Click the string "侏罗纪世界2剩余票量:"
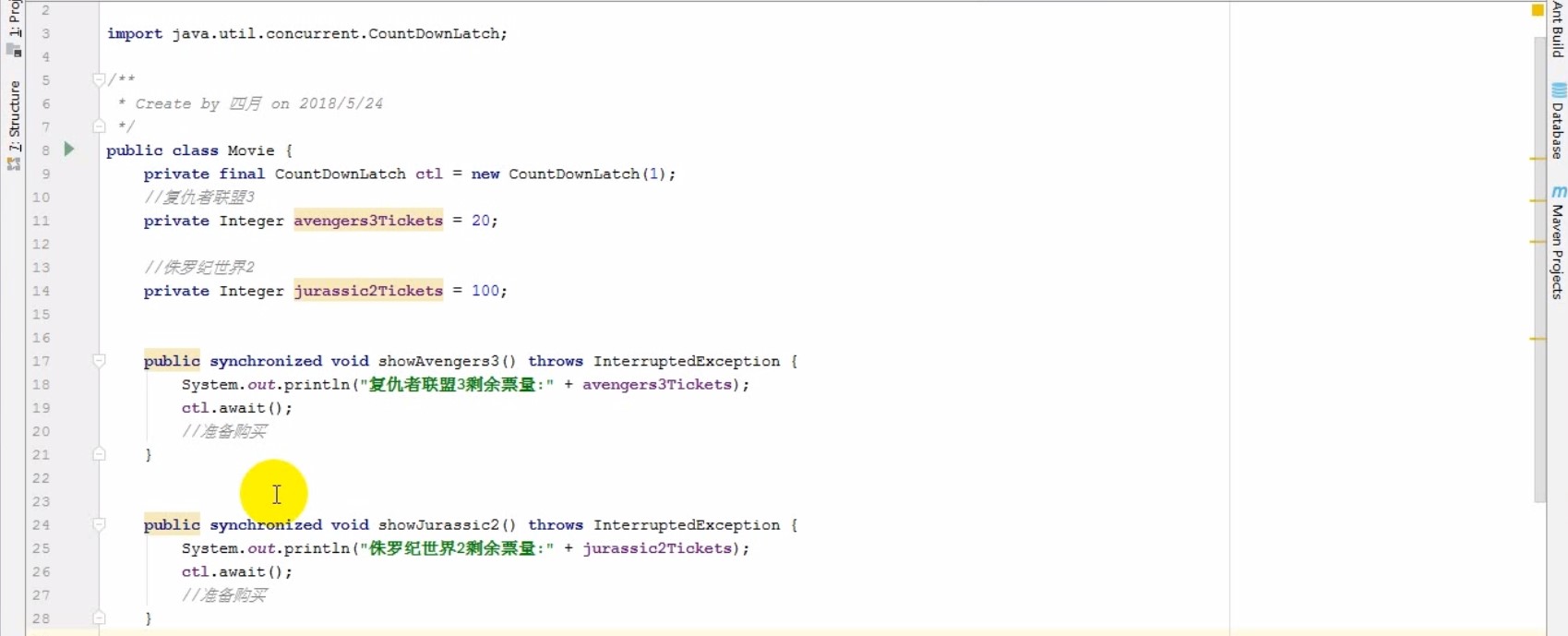The height and width of the screenshot is (636, 1568). pos(457,548)
